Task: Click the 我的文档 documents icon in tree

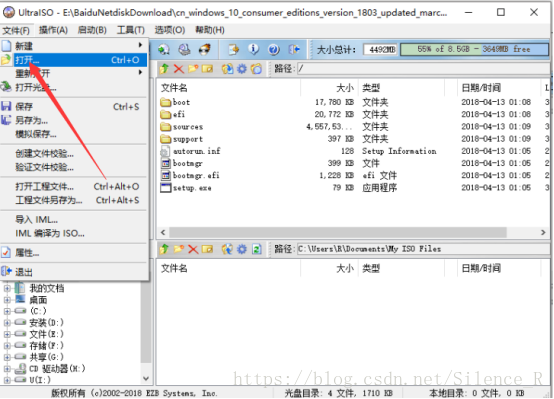Action: coord(20,288)
